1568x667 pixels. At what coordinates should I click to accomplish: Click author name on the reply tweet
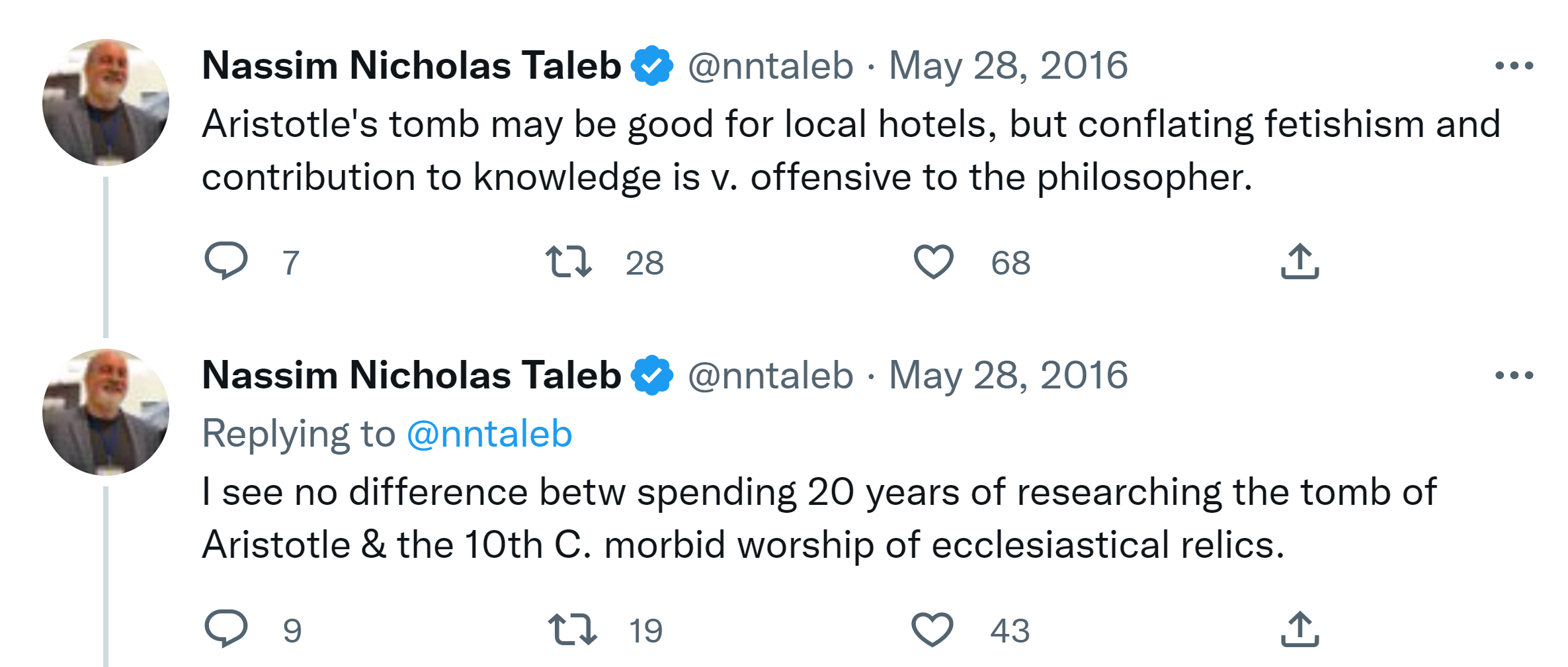(x=411, y=375)
